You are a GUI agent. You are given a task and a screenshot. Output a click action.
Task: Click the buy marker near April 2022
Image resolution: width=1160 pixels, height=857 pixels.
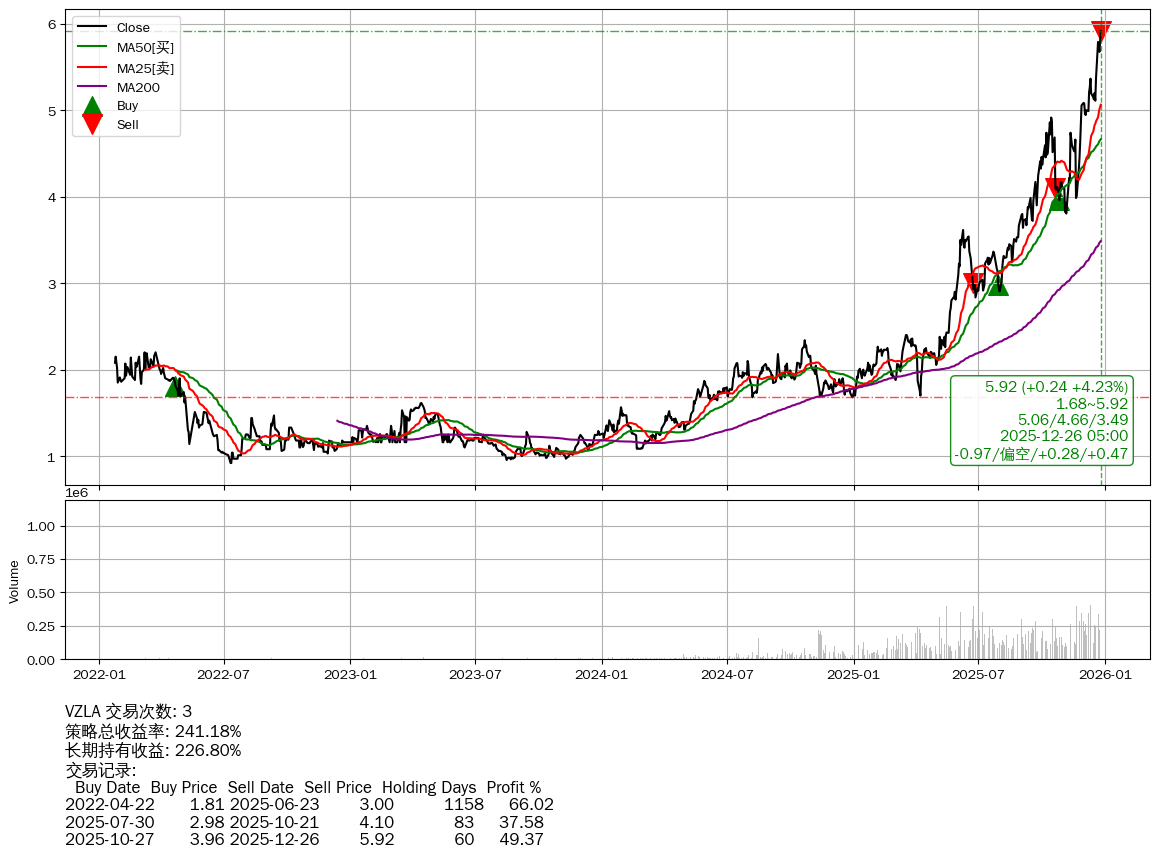[x=175, y=387]
